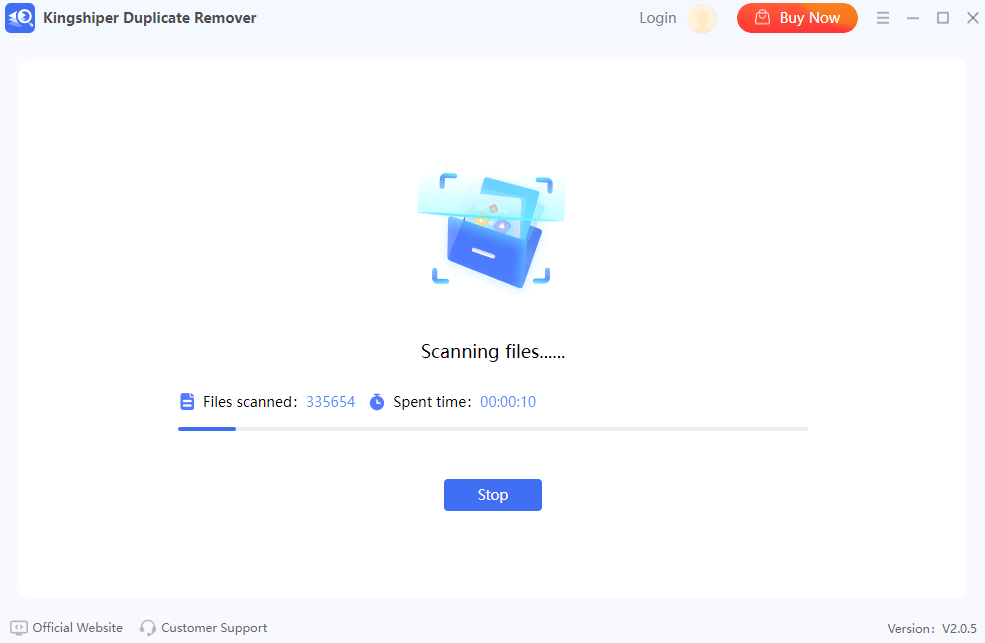This screenshot has height=643, width=985.
Task: Minimize the Duplicate Remover window
Action: (x=912, y=18)
